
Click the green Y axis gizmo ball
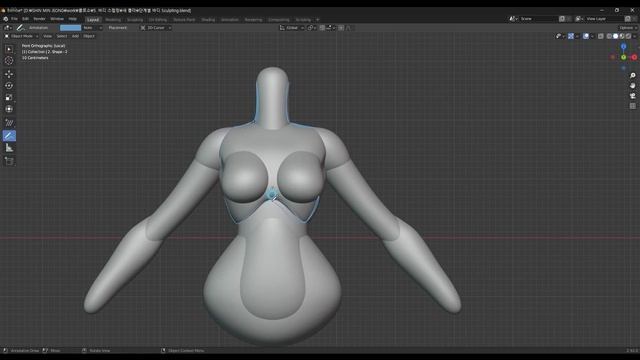click(623, 58)
